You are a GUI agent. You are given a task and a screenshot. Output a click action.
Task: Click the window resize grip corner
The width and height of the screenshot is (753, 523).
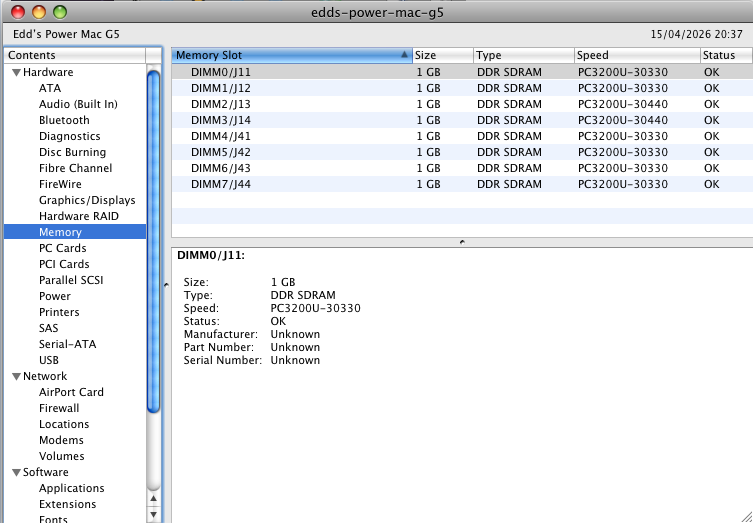click(x=746, y=516)
